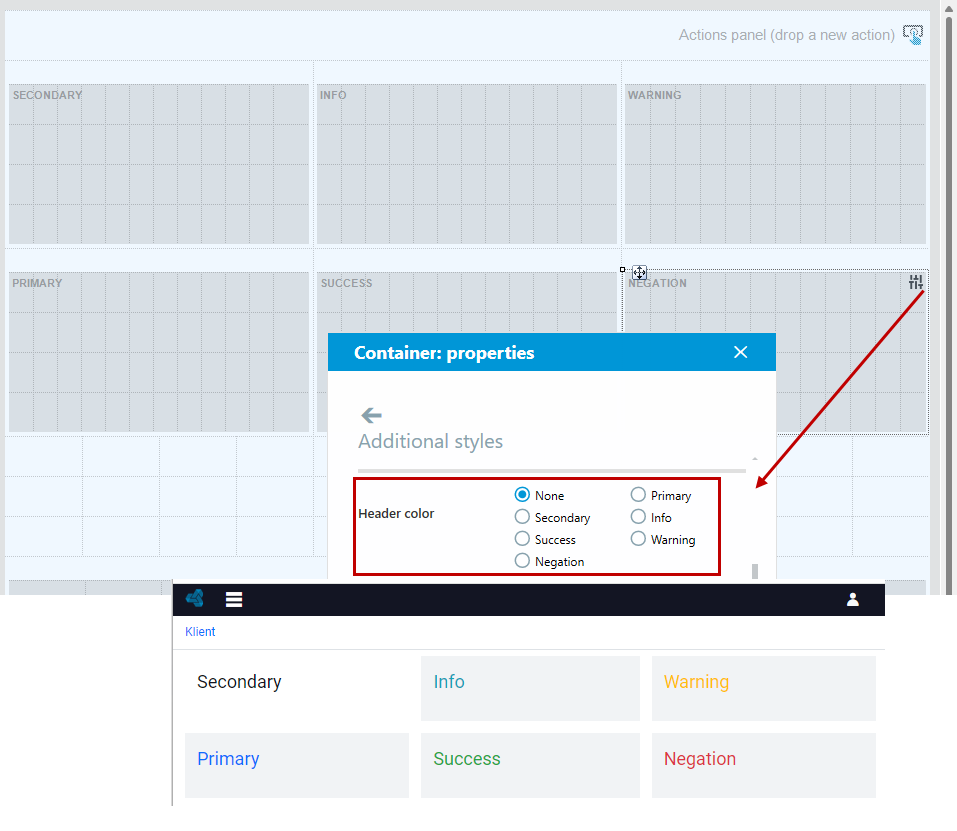The height and width of the screenshot is (831, 957).
Task: Click the Primary container header in preview
Action: click(228, 758)
